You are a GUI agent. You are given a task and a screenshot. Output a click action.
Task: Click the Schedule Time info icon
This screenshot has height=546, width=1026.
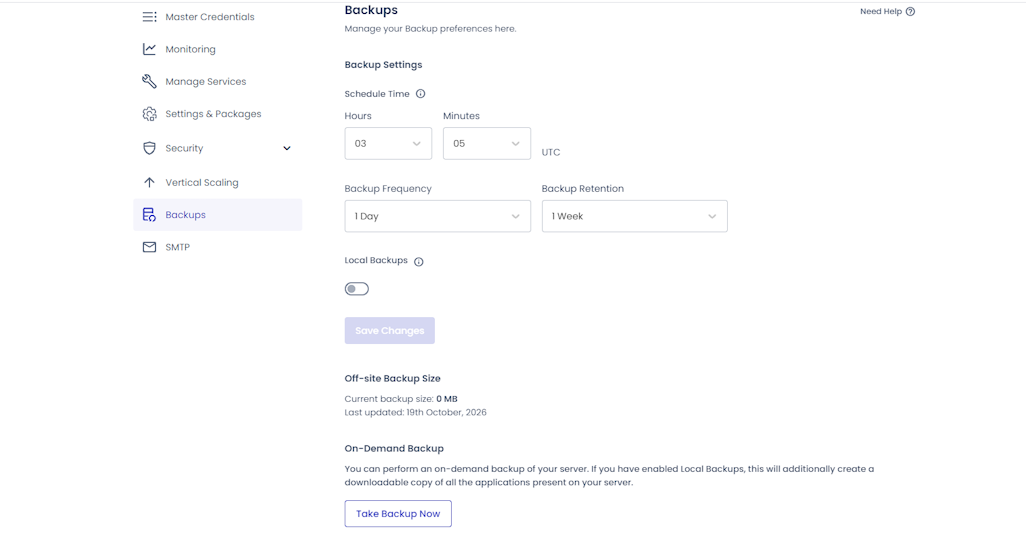(x=421, y=94)
